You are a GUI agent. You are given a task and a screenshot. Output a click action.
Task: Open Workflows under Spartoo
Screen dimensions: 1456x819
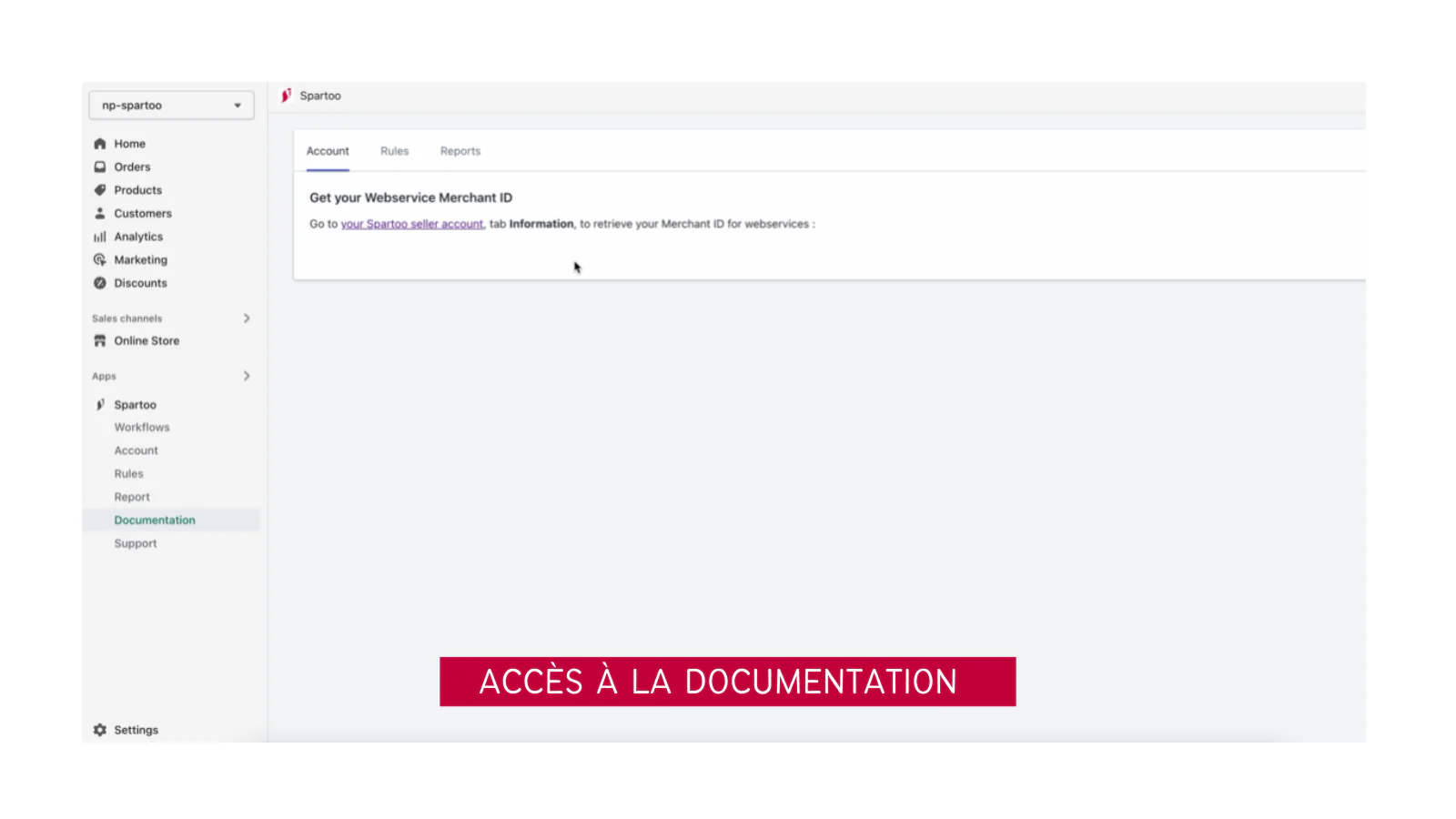(x=142, y=428)
